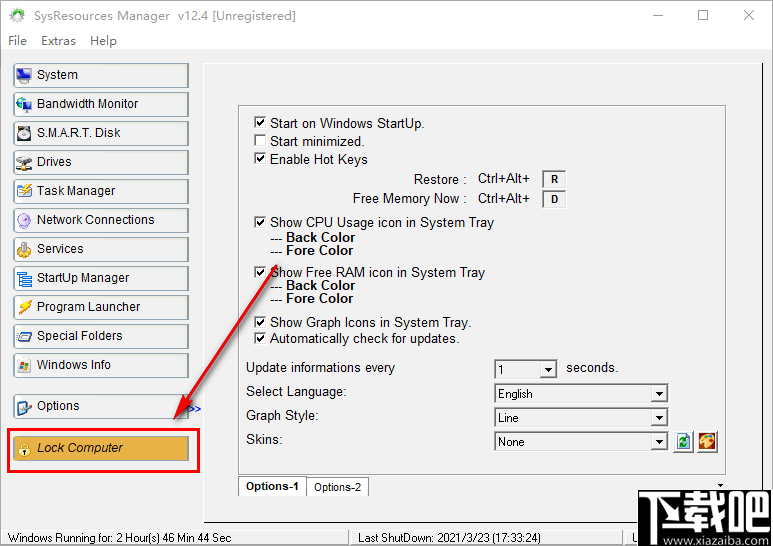Open the Network Connections section
This screenshot has height=546, width=773.
pyautogui.click(x=101, y=220)
